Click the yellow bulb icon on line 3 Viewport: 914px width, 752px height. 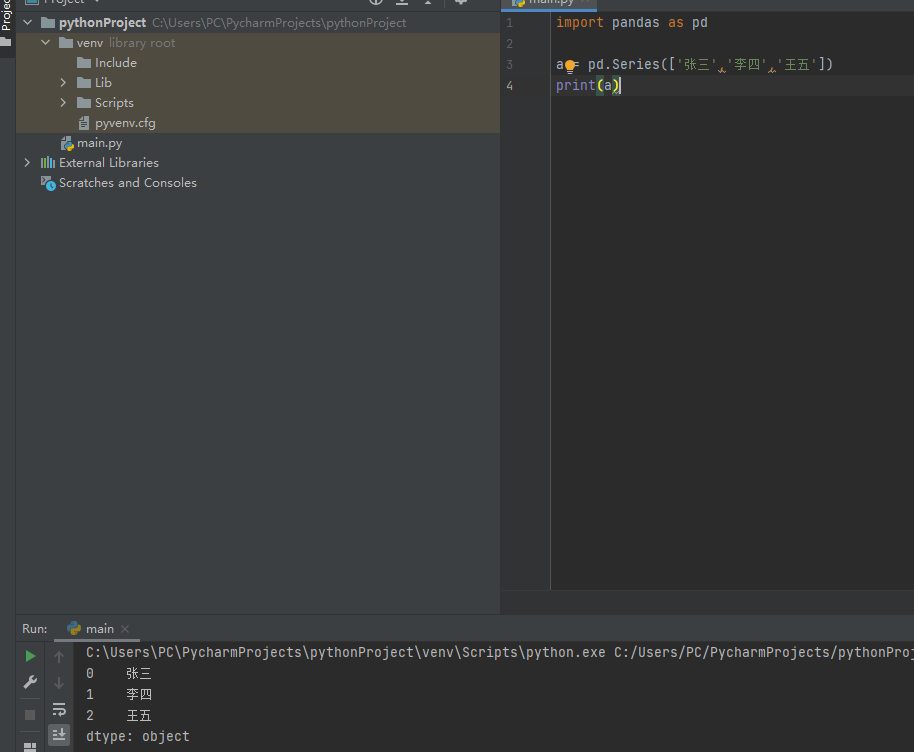click(568, 63)
